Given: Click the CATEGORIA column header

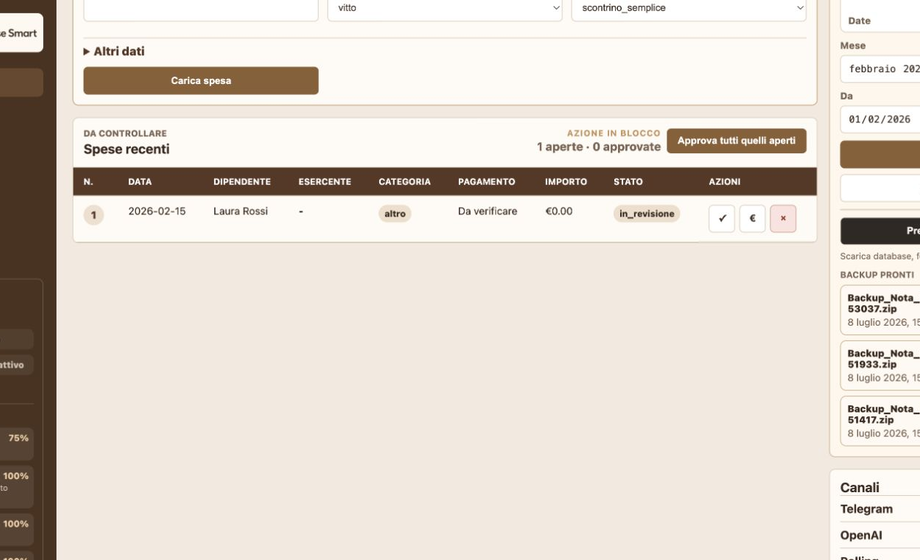Looking at the screenshot, I should [404, 181].
